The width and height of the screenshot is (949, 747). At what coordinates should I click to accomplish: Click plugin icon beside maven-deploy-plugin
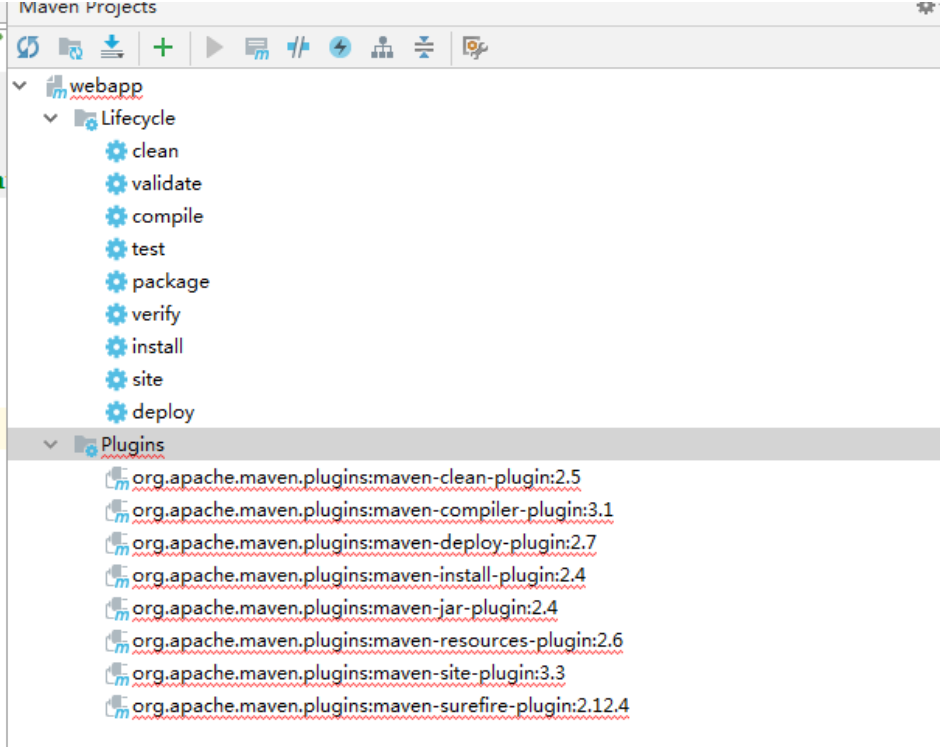tap(117, 544)
